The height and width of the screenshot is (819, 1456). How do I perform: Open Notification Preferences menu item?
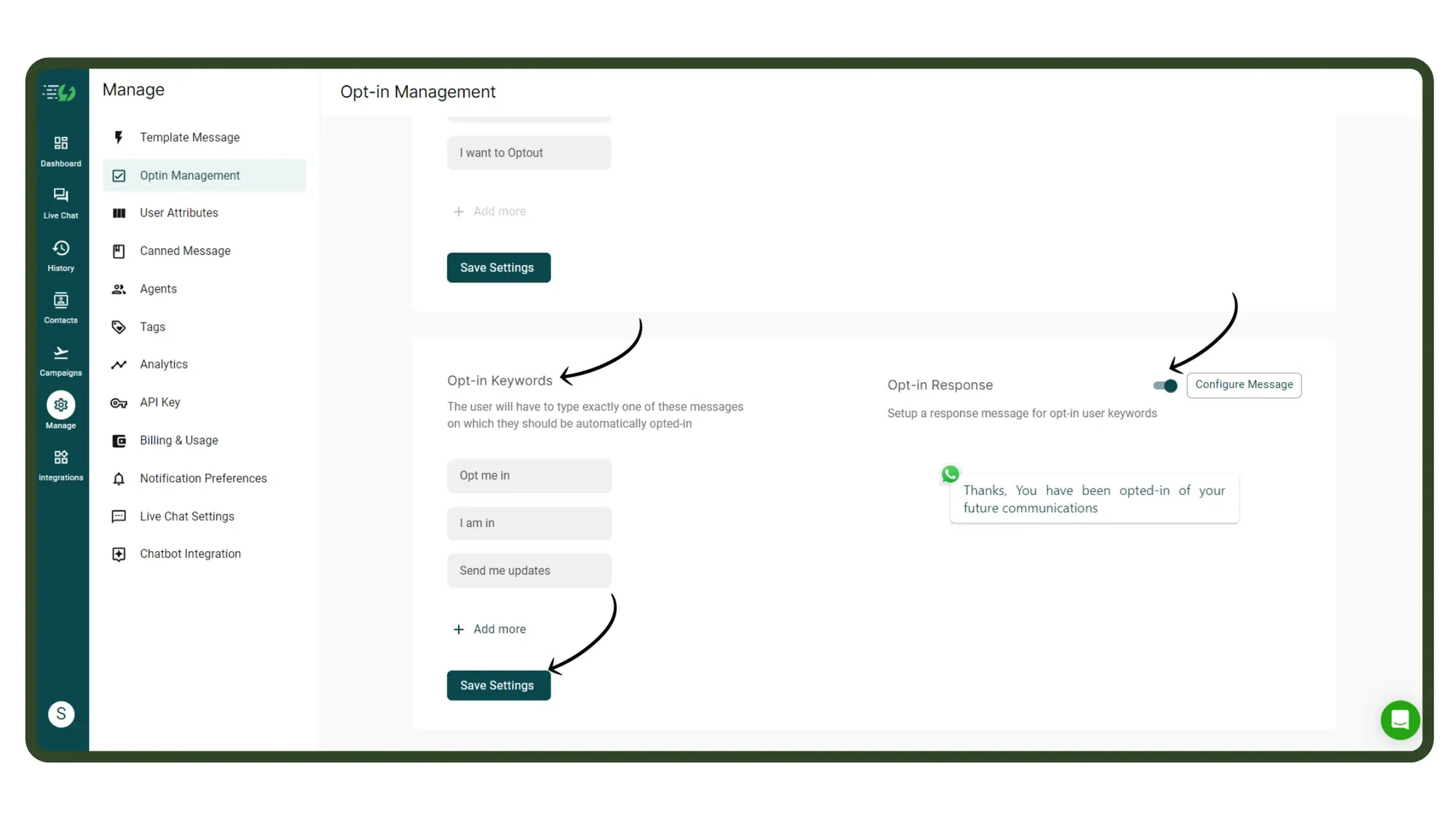point(205,478)
